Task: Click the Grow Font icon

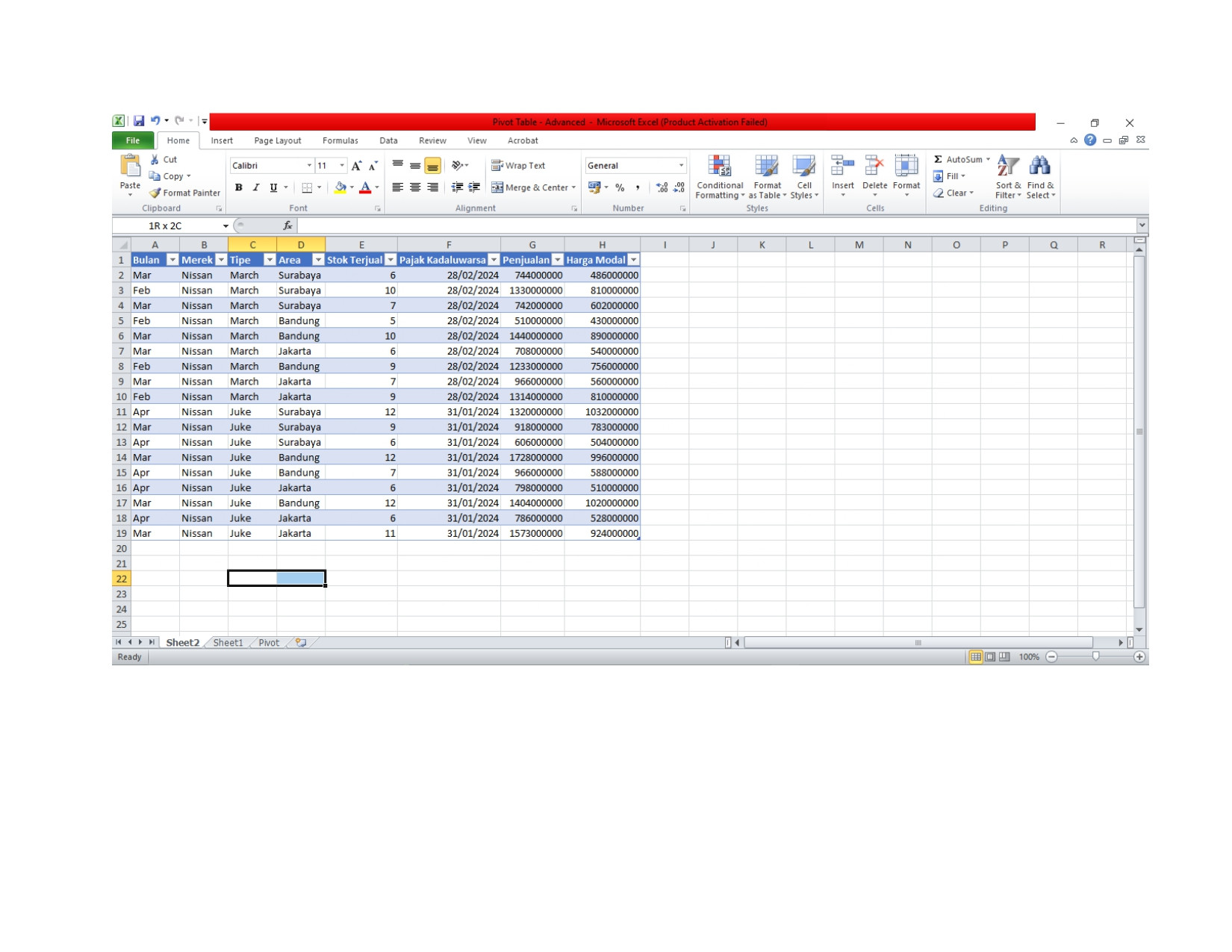Action: tap(356, 166)
